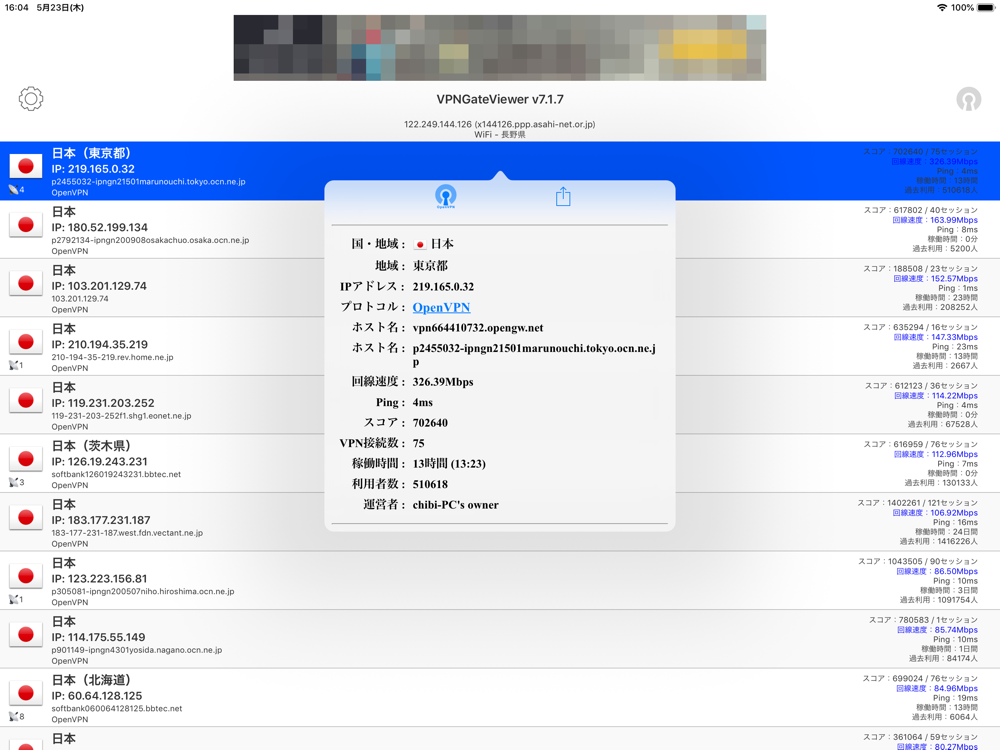
Task: Tap the 16:04 clock in status bar
Action: 17,8
